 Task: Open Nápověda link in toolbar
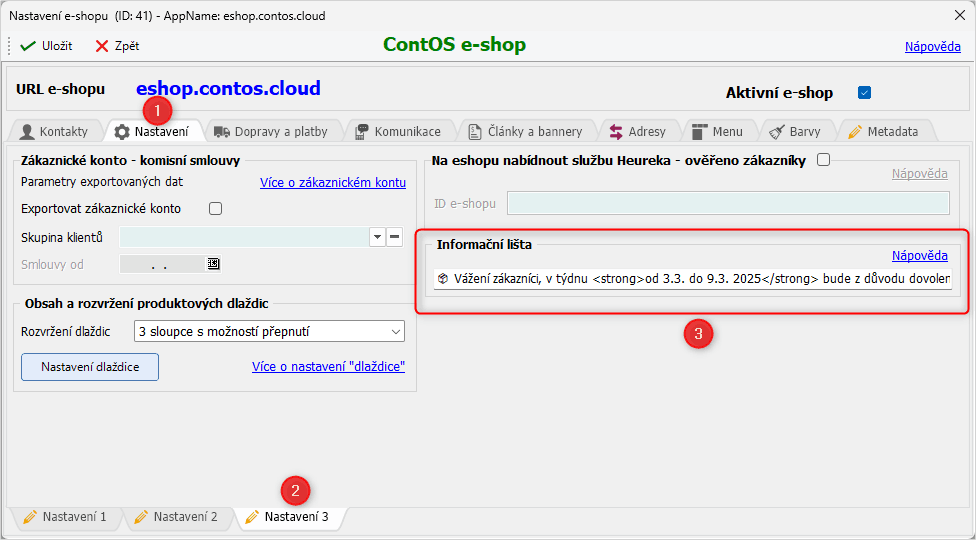click(x=932, y=46)
